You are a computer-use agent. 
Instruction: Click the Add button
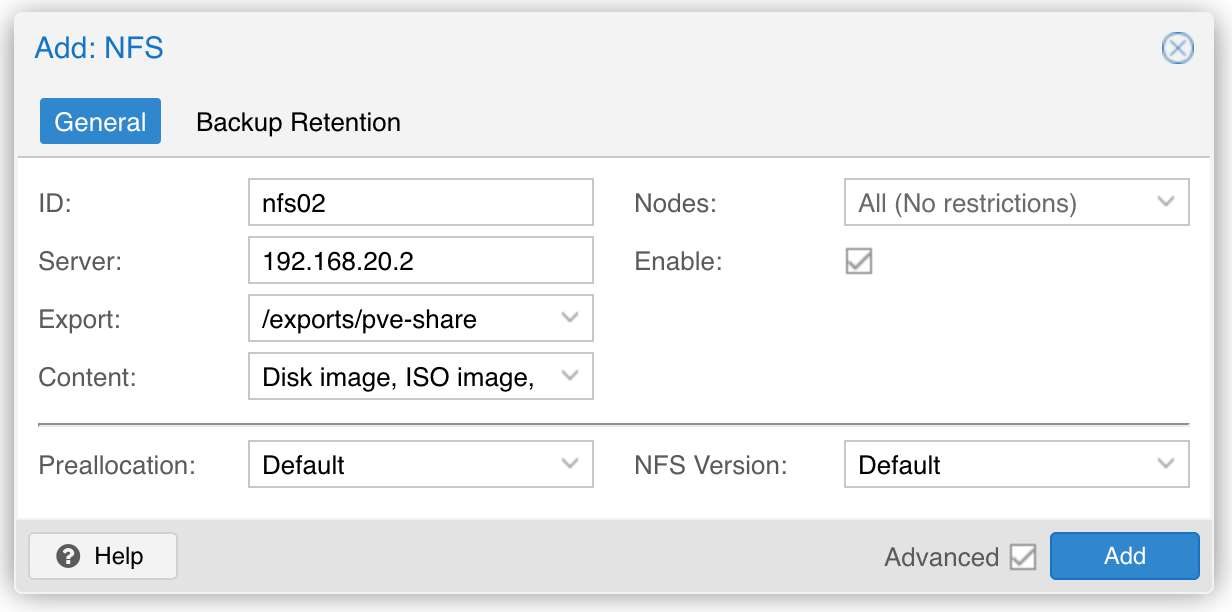(1124, 556)
